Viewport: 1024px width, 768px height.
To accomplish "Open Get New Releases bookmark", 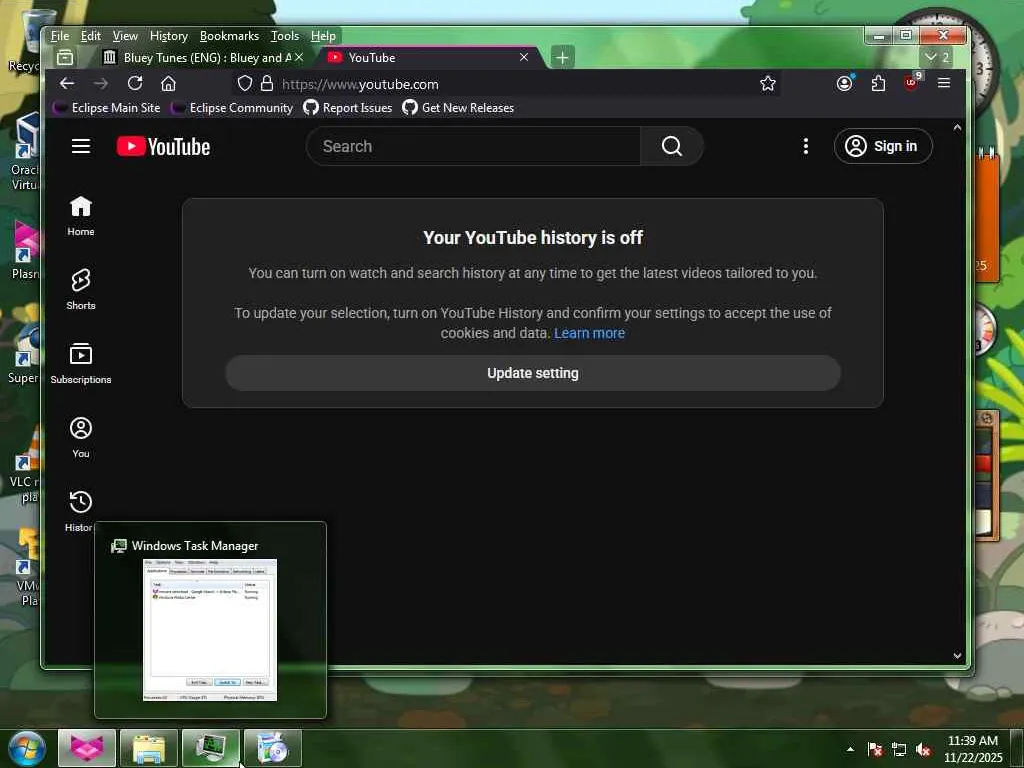I will point(458,108).
